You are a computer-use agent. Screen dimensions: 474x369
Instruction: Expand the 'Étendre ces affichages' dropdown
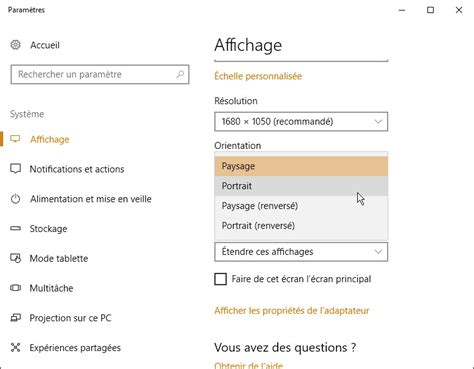(301, 252)
